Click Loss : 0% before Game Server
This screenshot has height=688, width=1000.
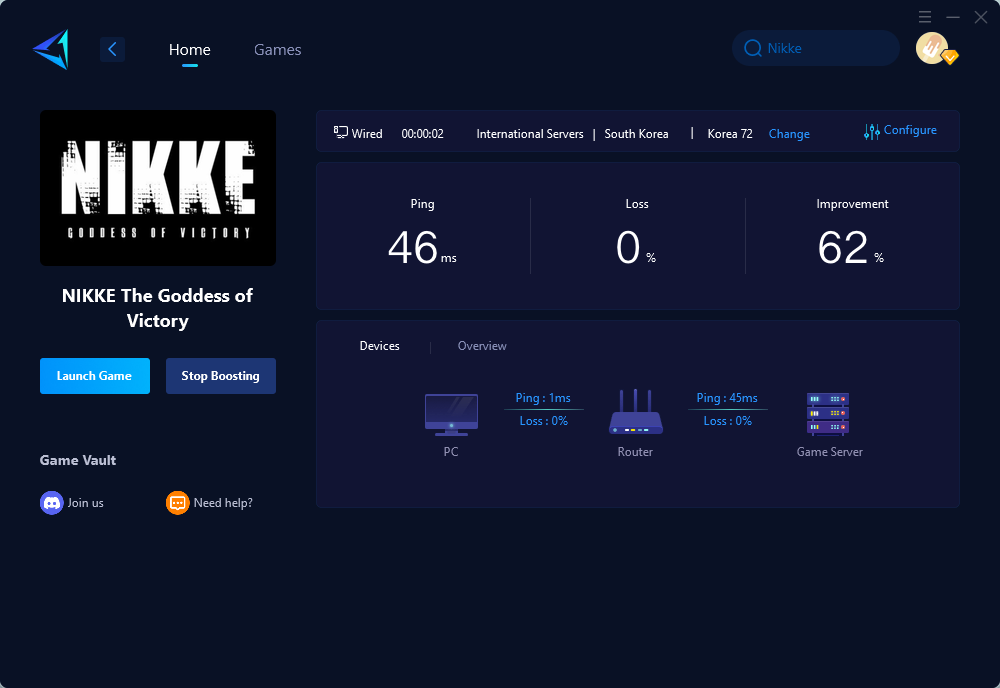pos(728,421)
